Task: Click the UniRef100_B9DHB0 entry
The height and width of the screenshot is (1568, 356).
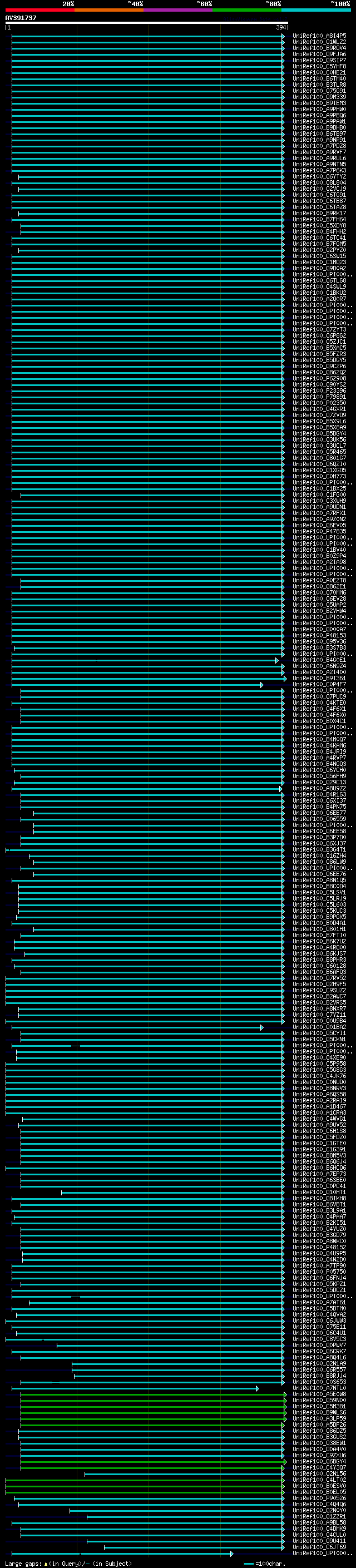Action: (319, 128)
